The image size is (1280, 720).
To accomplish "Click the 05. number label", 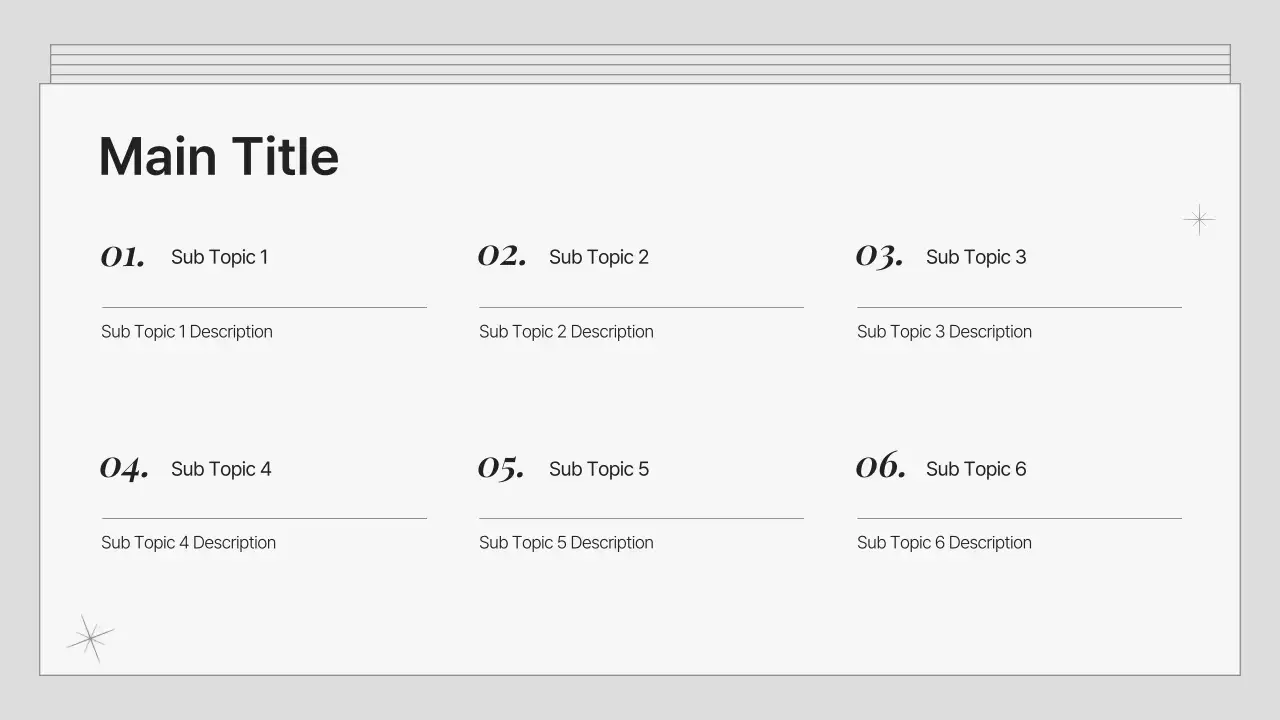I will [501, 468].
